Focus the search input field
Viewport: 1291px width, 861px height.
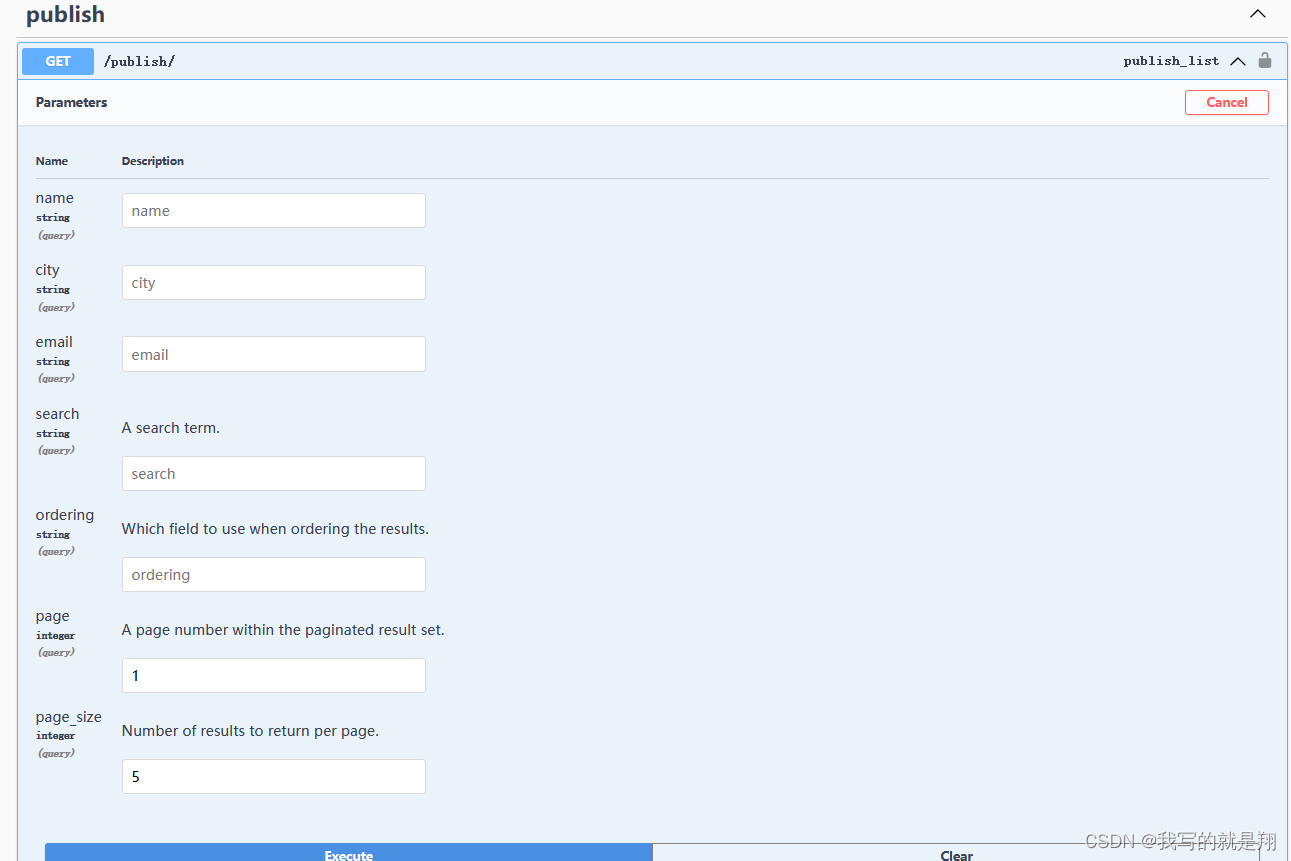274,474
